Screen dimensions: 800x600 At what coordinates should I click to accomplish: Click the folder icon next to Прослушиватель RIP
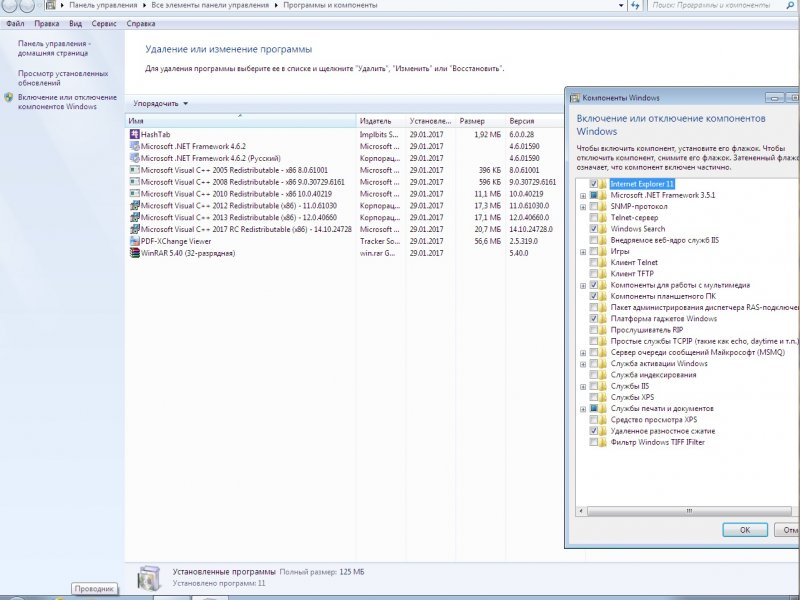[x=603, y=330]
